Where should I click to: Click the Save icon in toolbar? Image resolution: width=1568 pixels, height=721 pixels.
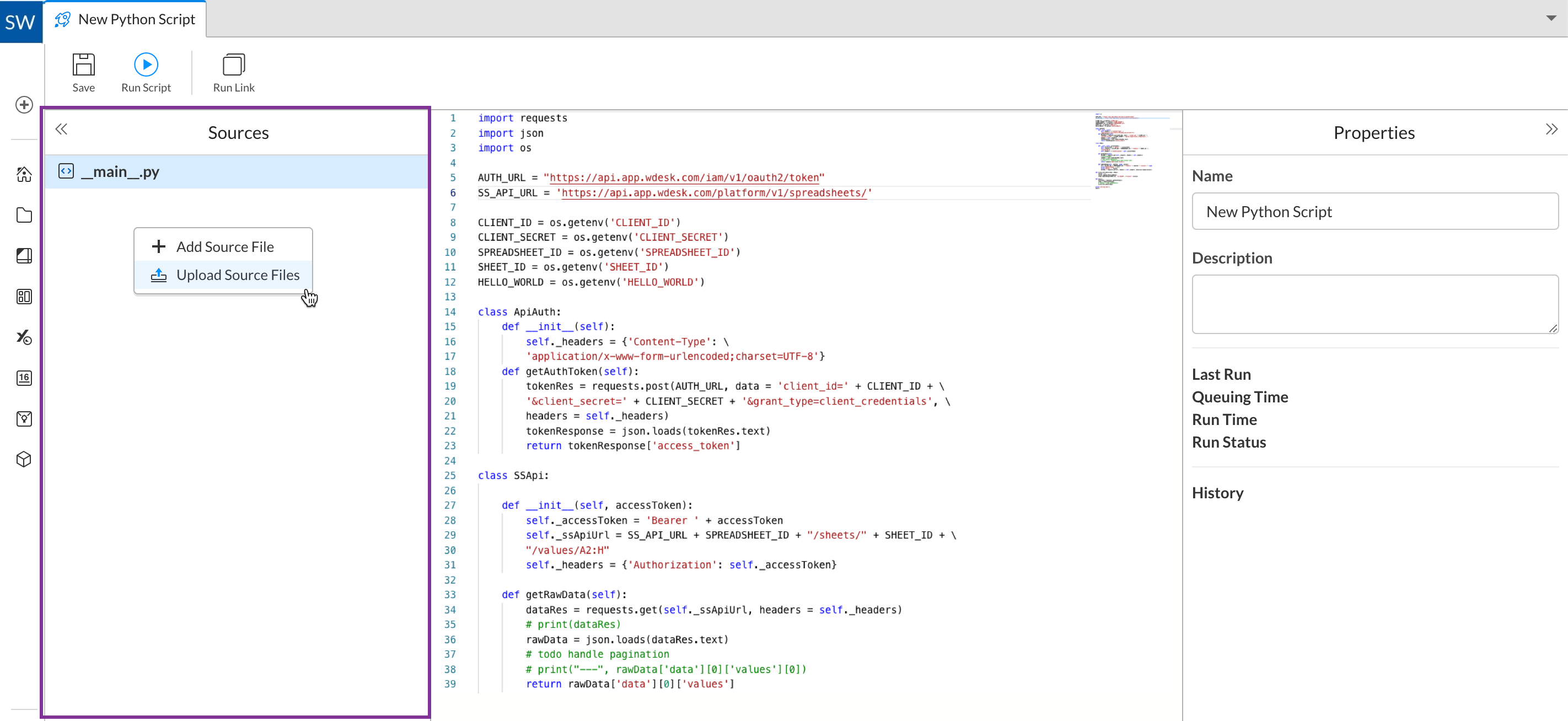pyautogui.click(x=83, y=64)
